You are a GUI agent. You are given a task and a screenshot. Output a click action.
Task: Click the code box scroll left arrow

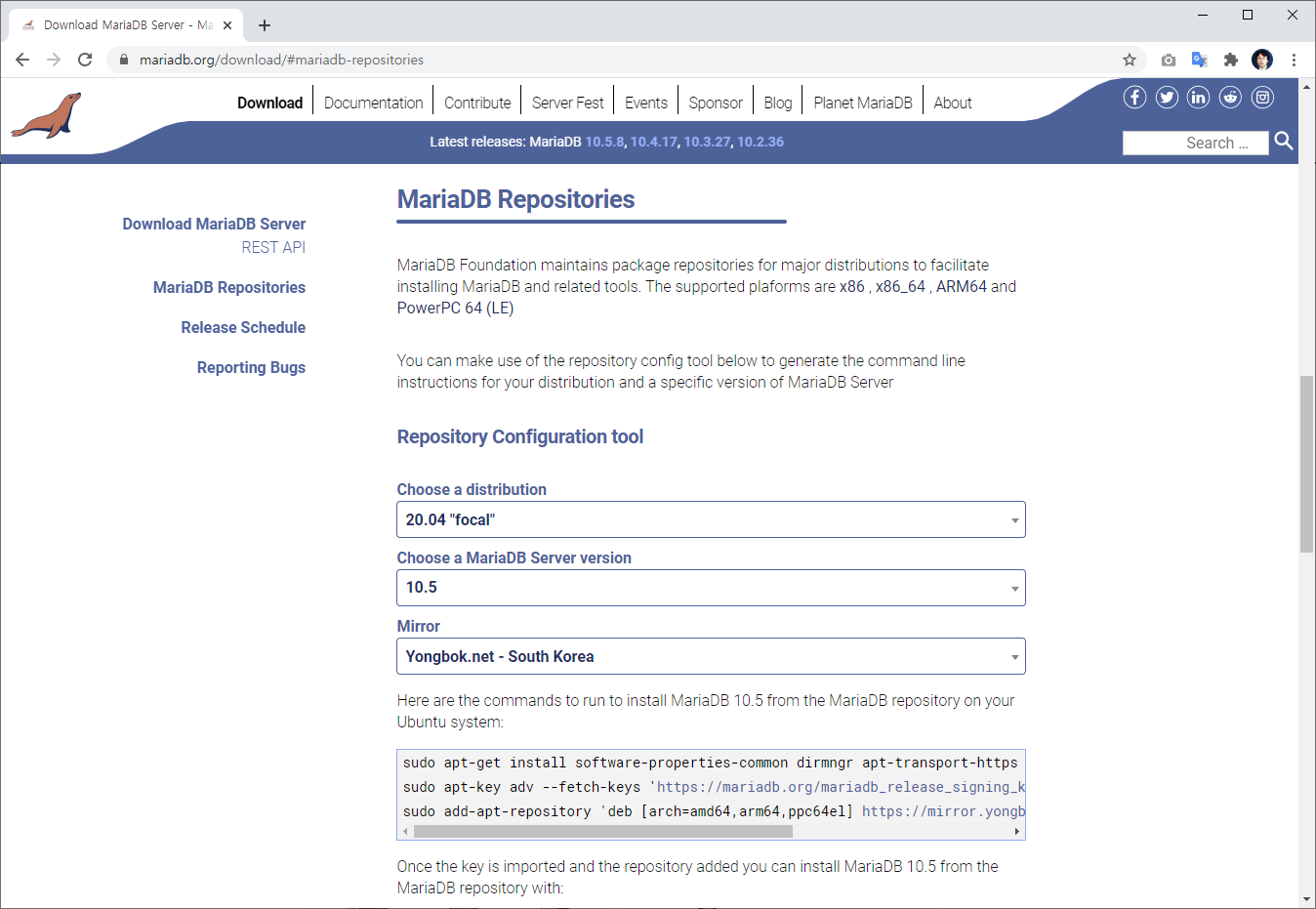point(405,832)
